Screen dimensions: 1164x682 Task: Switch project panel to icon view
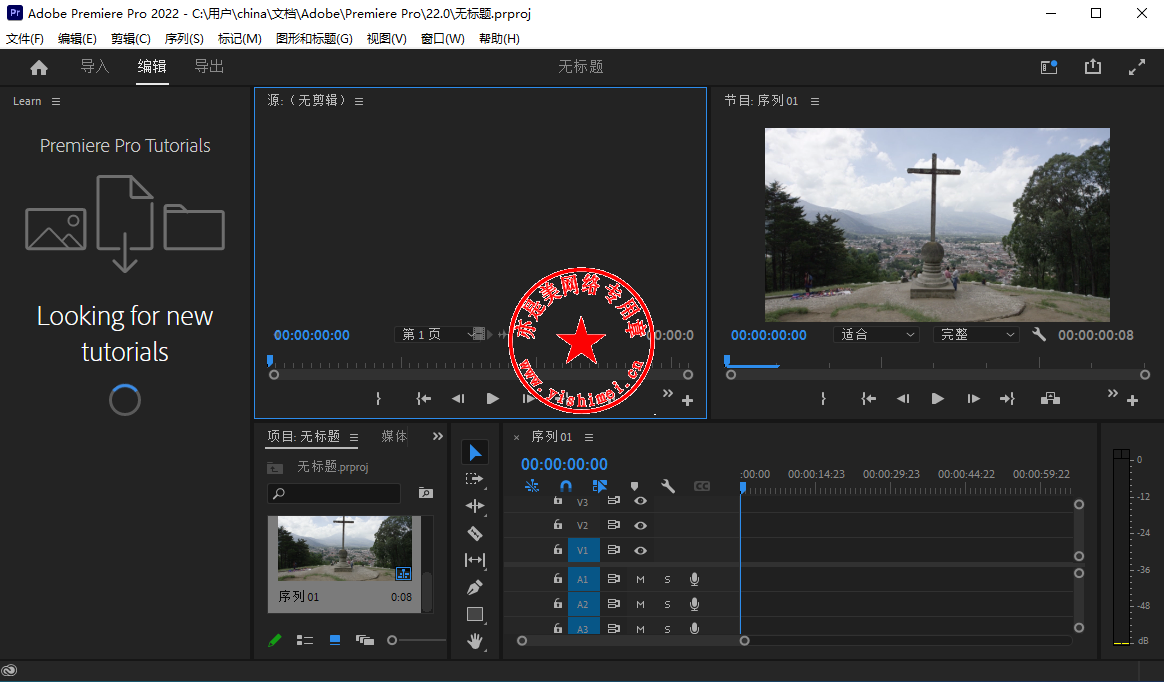335,640
